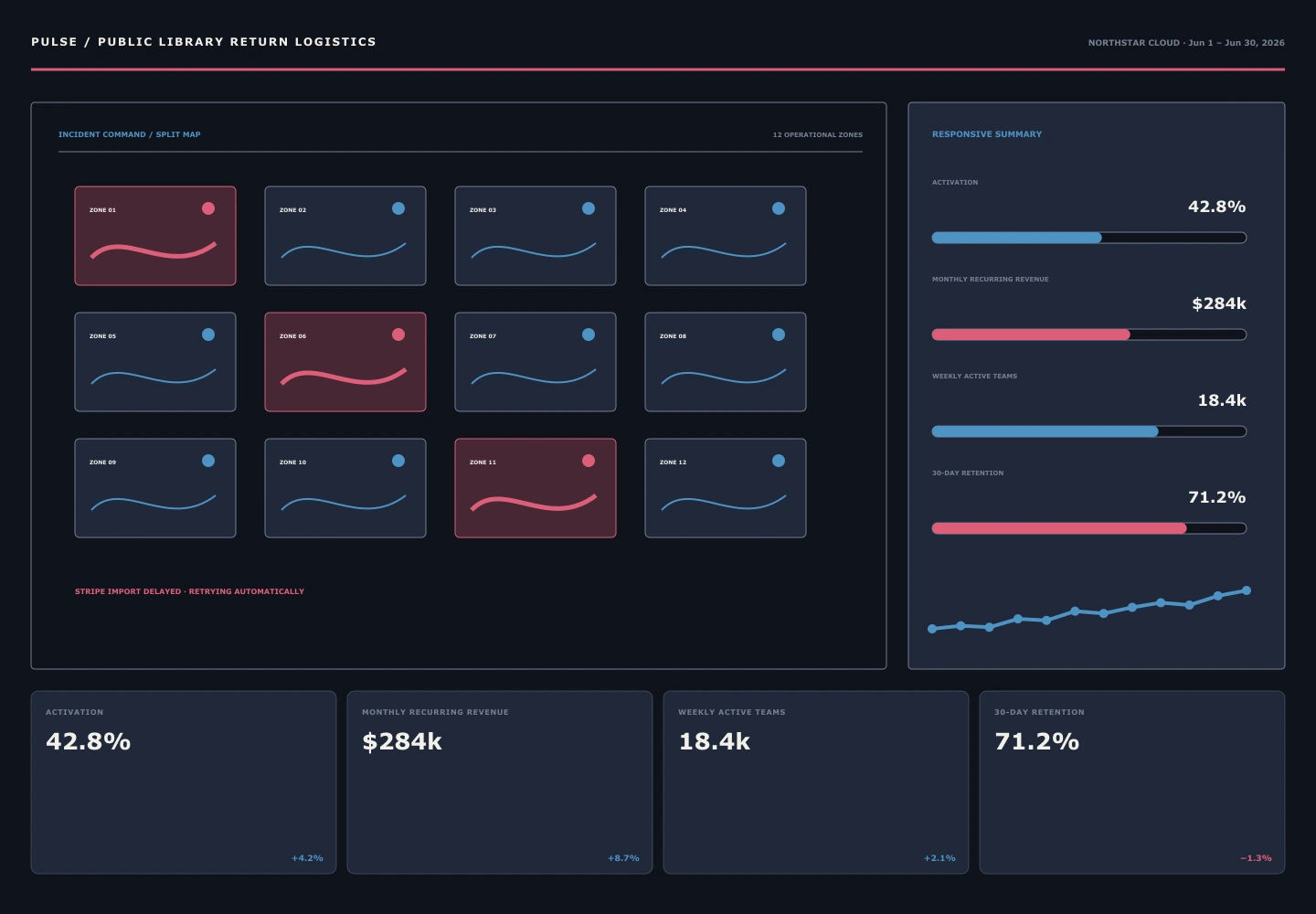Screen dimensions: 1316x914
Task: Click the Zone 02 label
Action: [292, 210]
